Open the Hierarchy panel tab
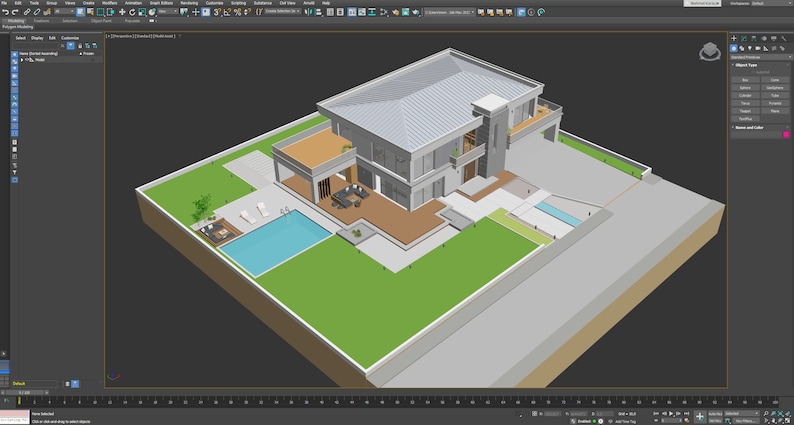The height and width of the screenshot is (425, 794). tap(753, 38)
